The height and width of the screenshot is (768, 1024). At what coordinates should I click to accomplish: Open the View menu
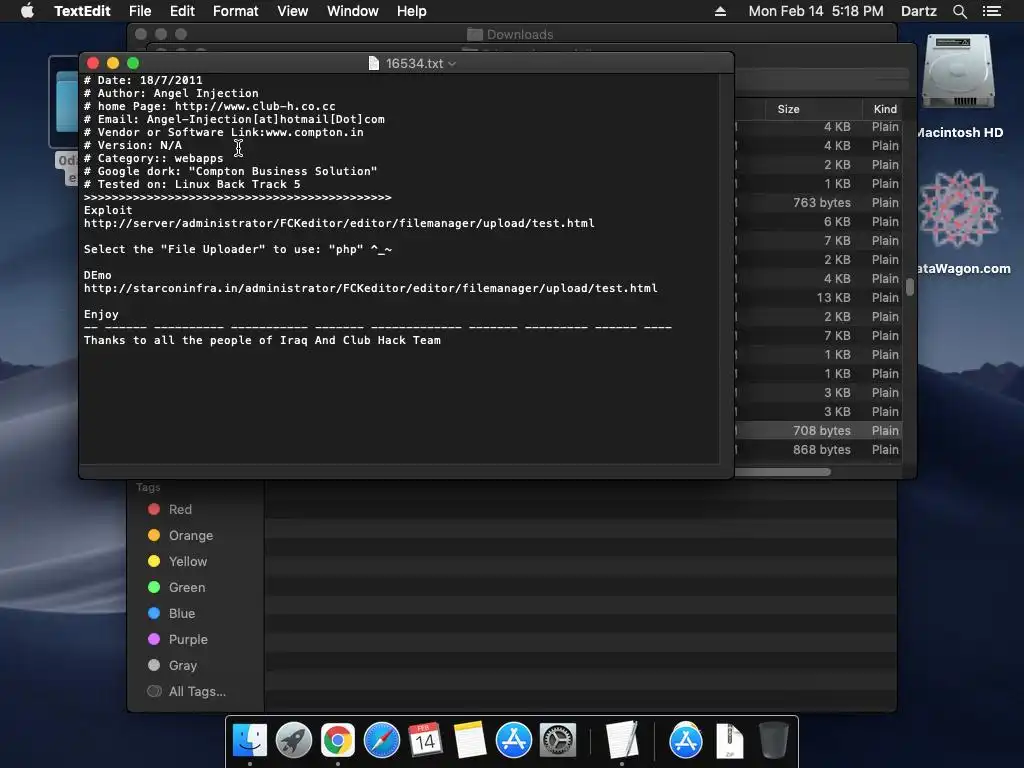(293, 11)
